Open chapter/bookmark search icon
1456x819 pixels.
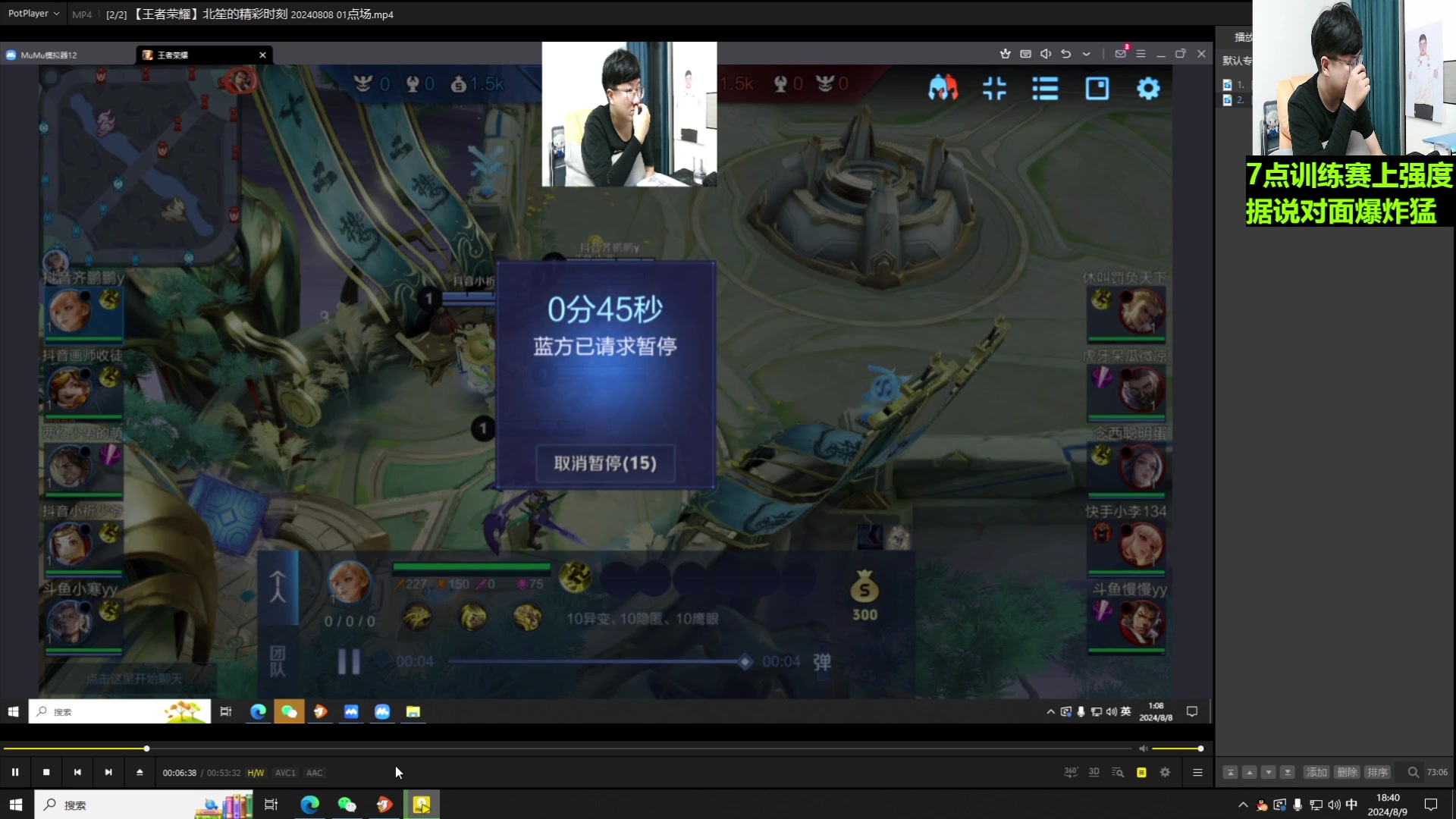(1117, 772)
